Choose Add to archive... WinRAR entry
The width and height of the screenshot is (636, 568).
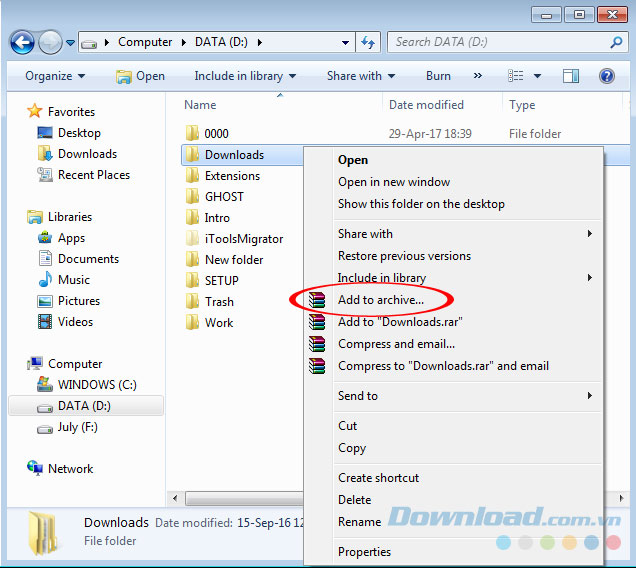453,300
